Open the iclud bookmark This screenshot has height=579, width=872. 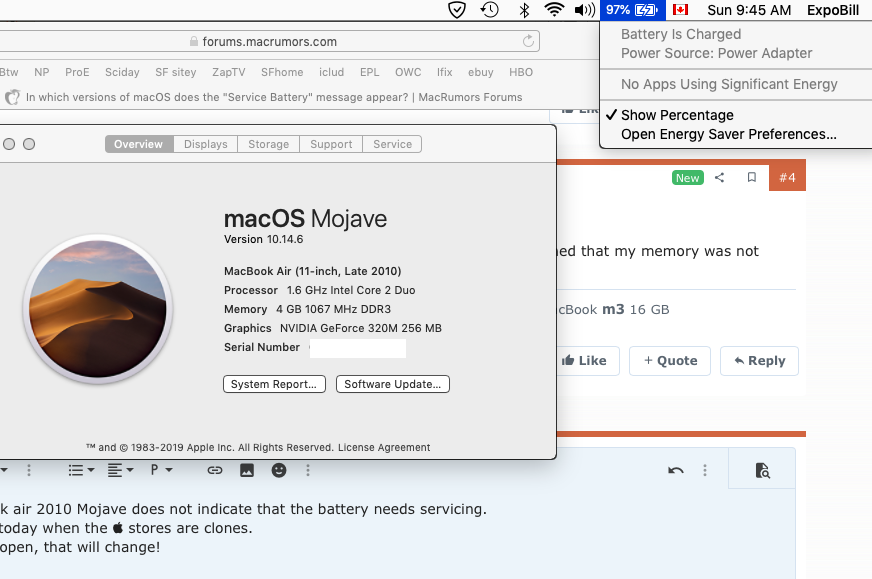[331, 72]
